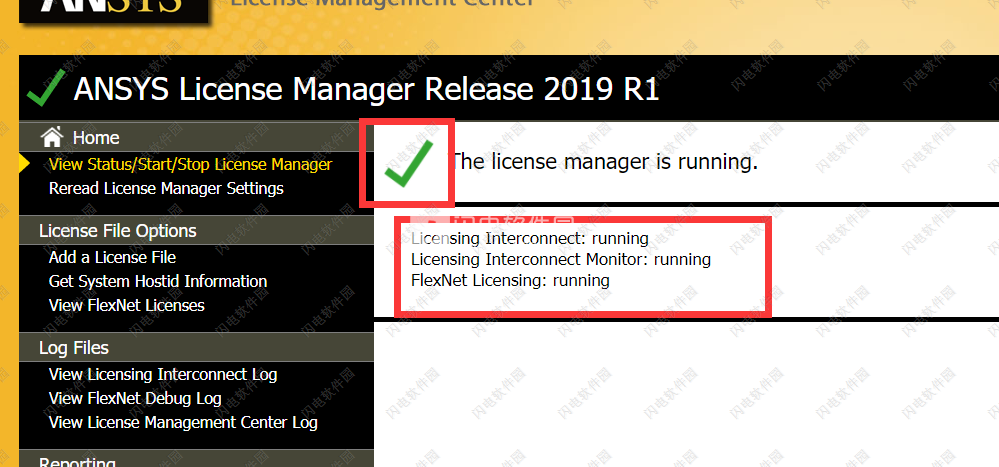Open View Status/Start/Stop License Manager
The image size is (999, 467).
click(x=190, y=164)
